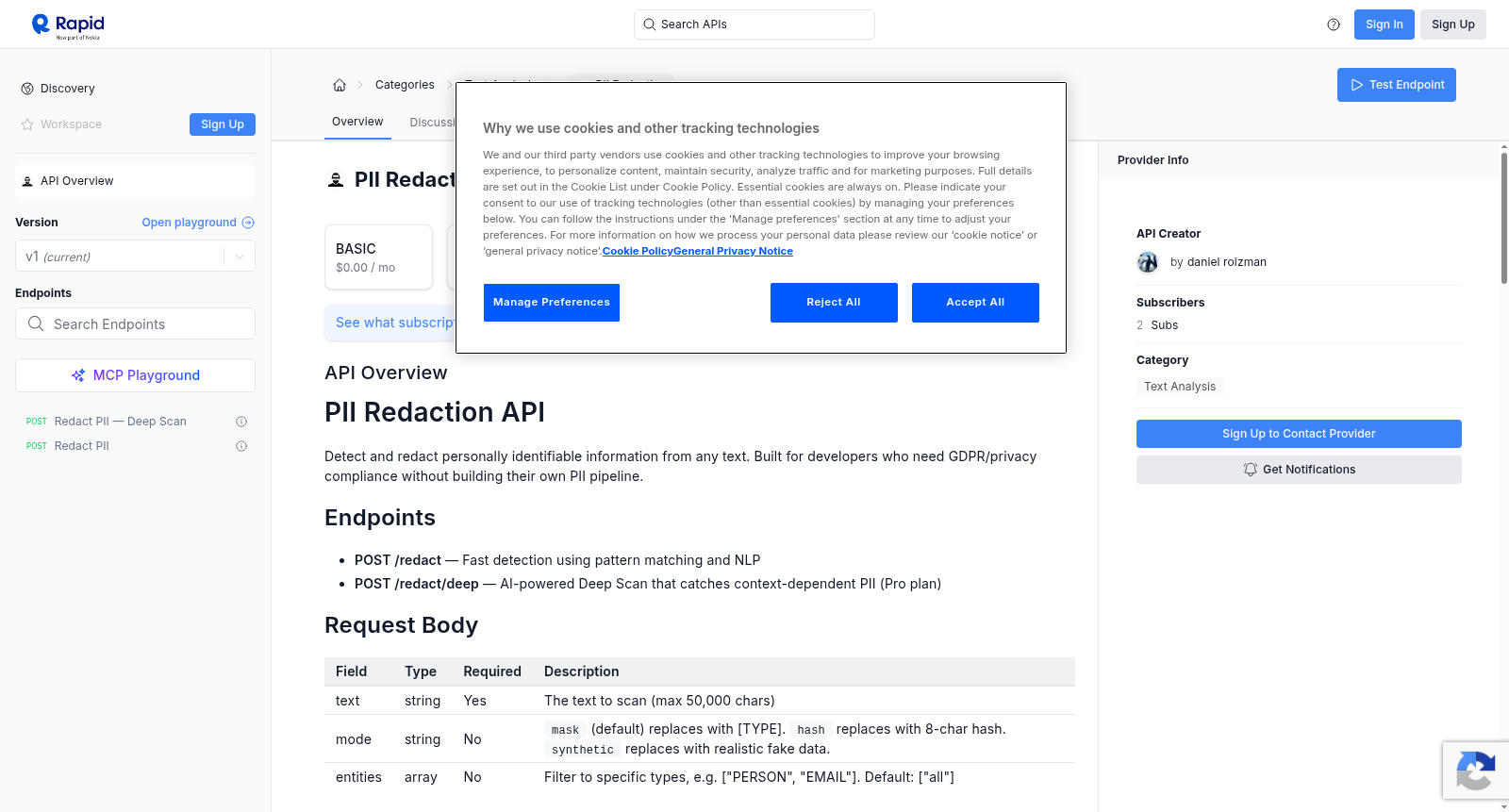Screen dimensions: 1509x812
Task: Open the help question mark icon
Action: pos(1334,25)
